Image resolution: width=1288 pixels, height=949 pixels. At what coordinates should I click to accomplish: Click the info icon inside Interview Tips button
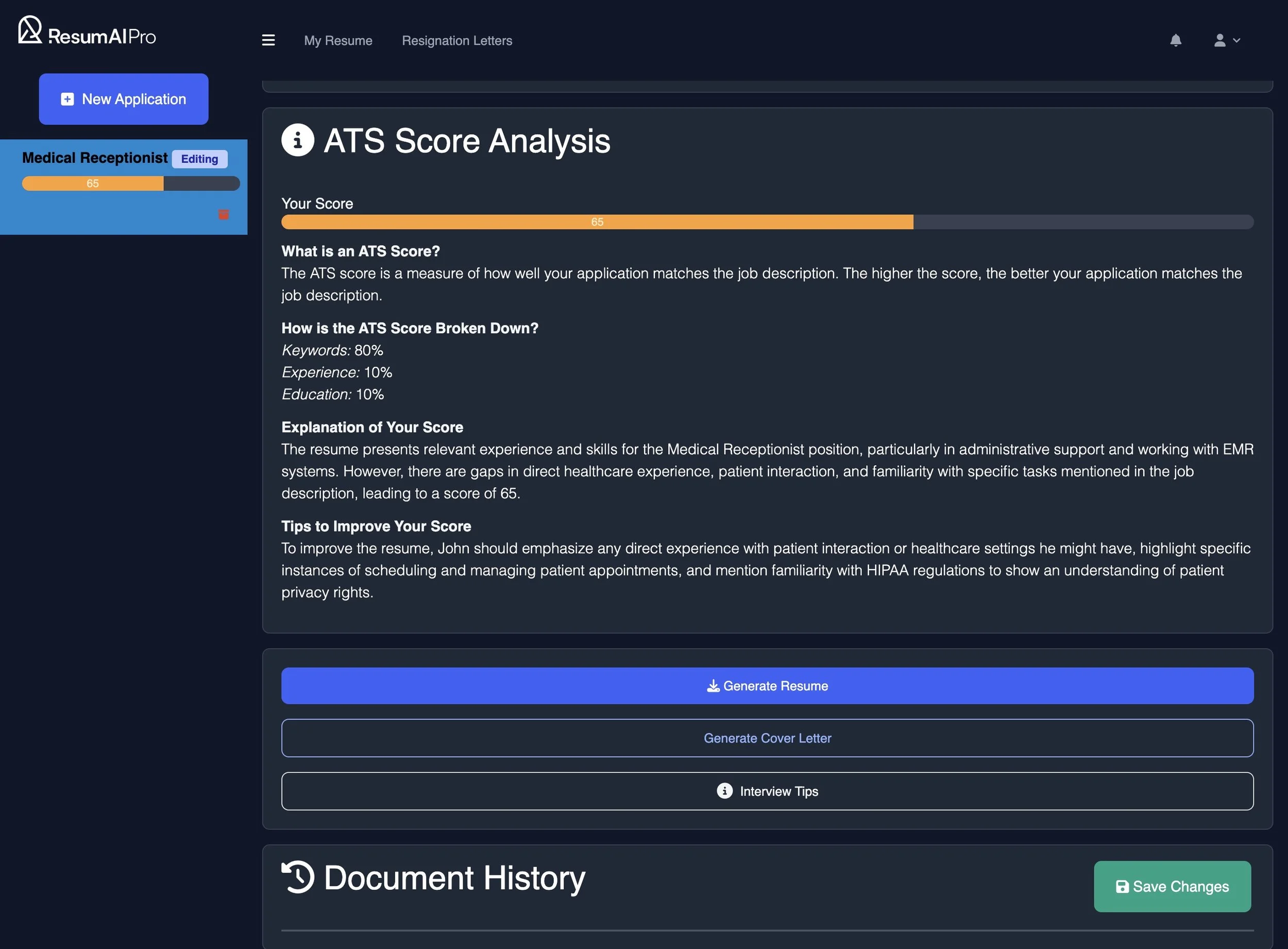(x=724, y=791)
